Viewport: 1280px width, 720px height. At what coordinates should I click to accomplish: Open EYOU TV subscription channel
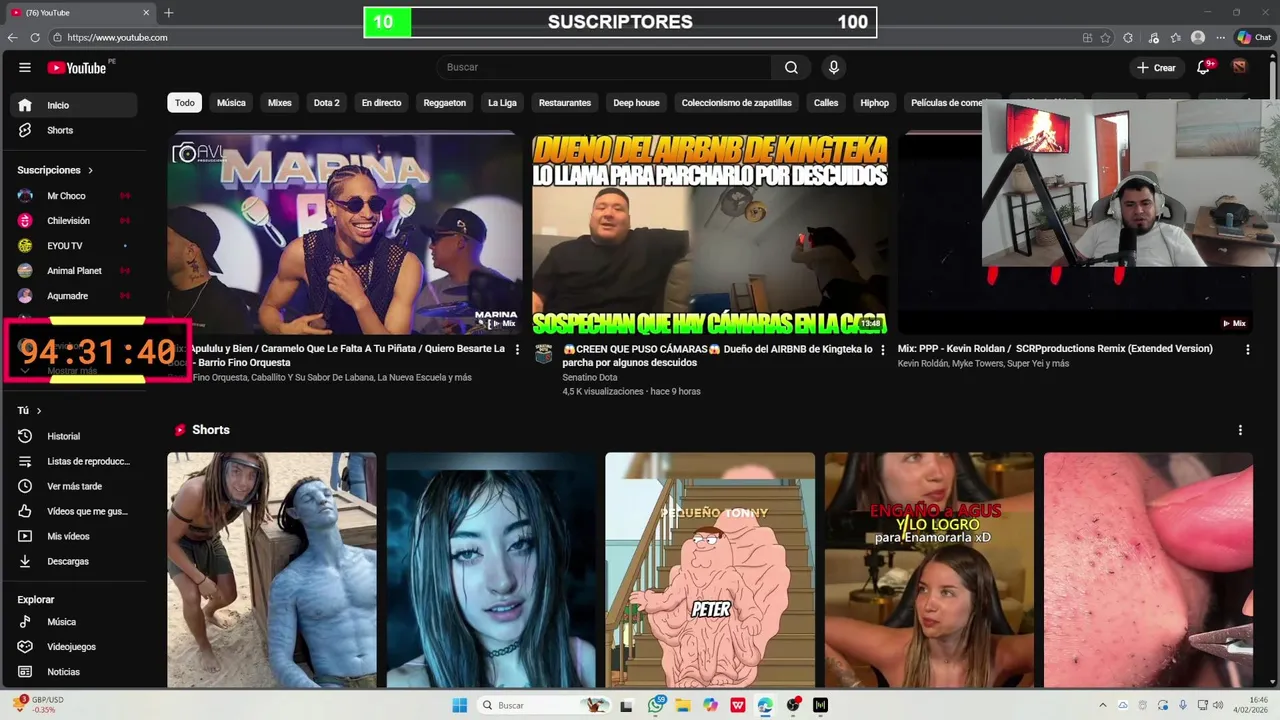[x=74, y=246]
